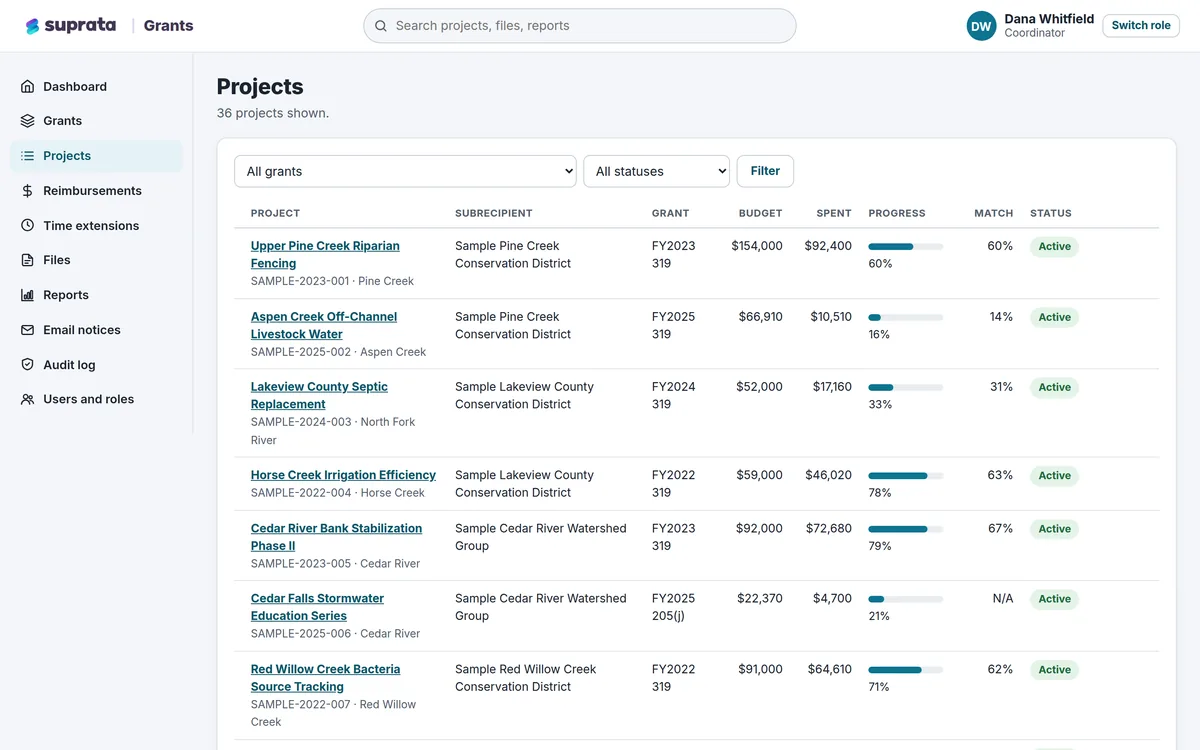The image size is (1200, 750).
Task: Click the Reports bar chart icon
Action: coord(28,295)
